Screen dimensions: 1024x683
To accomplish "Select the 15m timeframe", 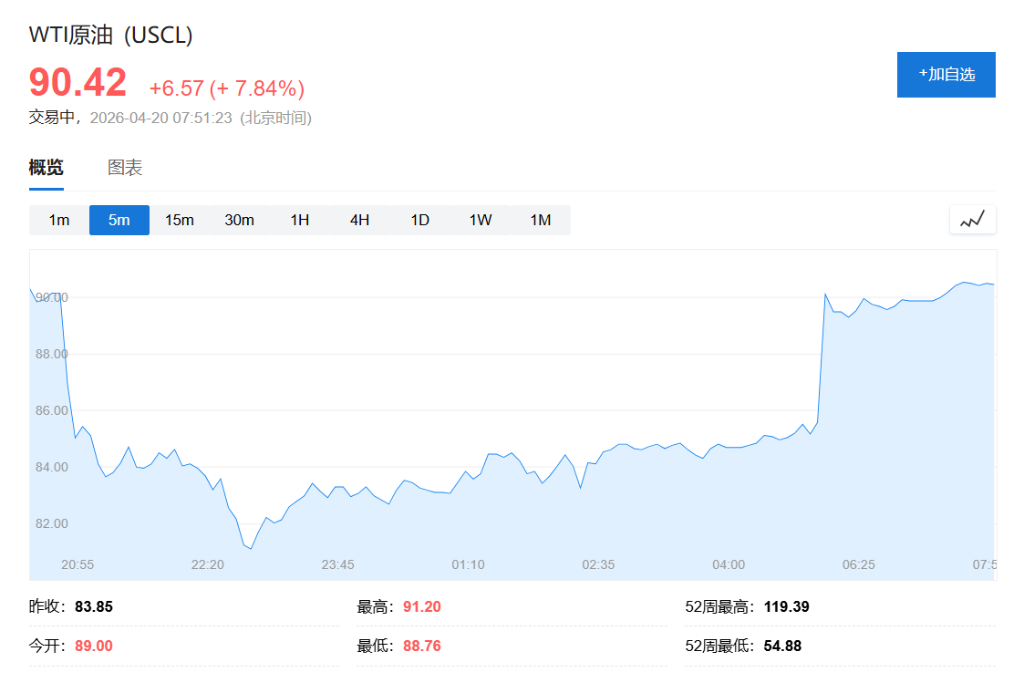I will [179, 219].
